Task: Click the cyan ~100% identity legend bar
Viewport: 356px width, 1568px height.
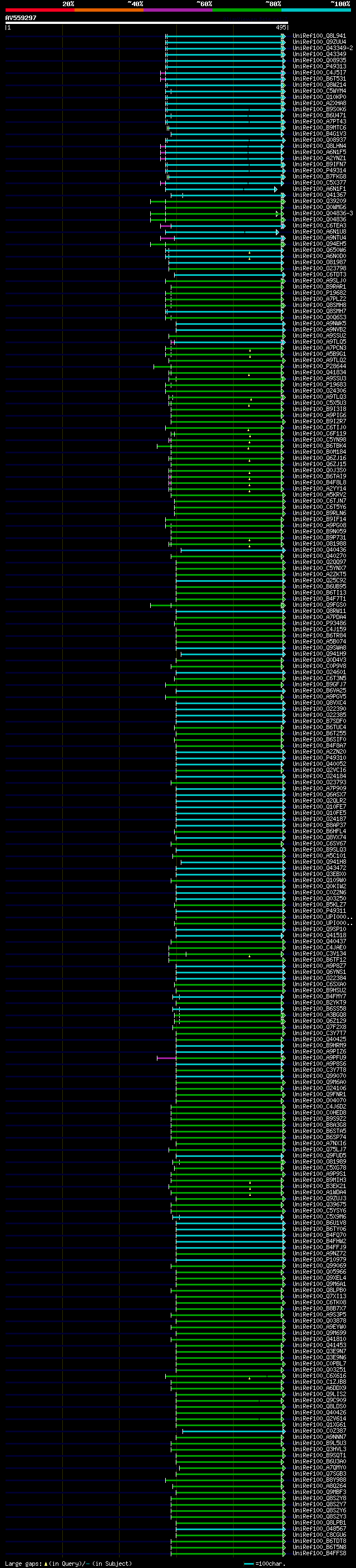Action: 316,10
